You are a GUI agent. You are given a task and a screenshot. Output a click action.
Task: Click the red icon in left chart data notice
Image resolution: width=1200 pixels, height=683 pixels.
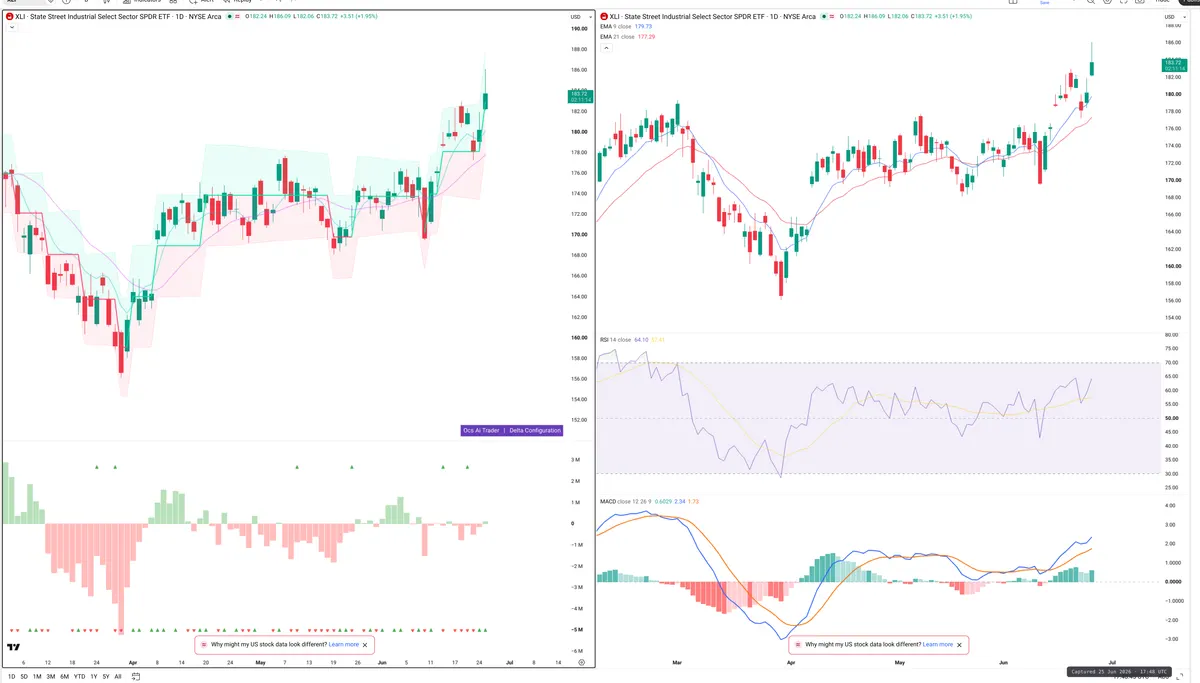(203, 644)
